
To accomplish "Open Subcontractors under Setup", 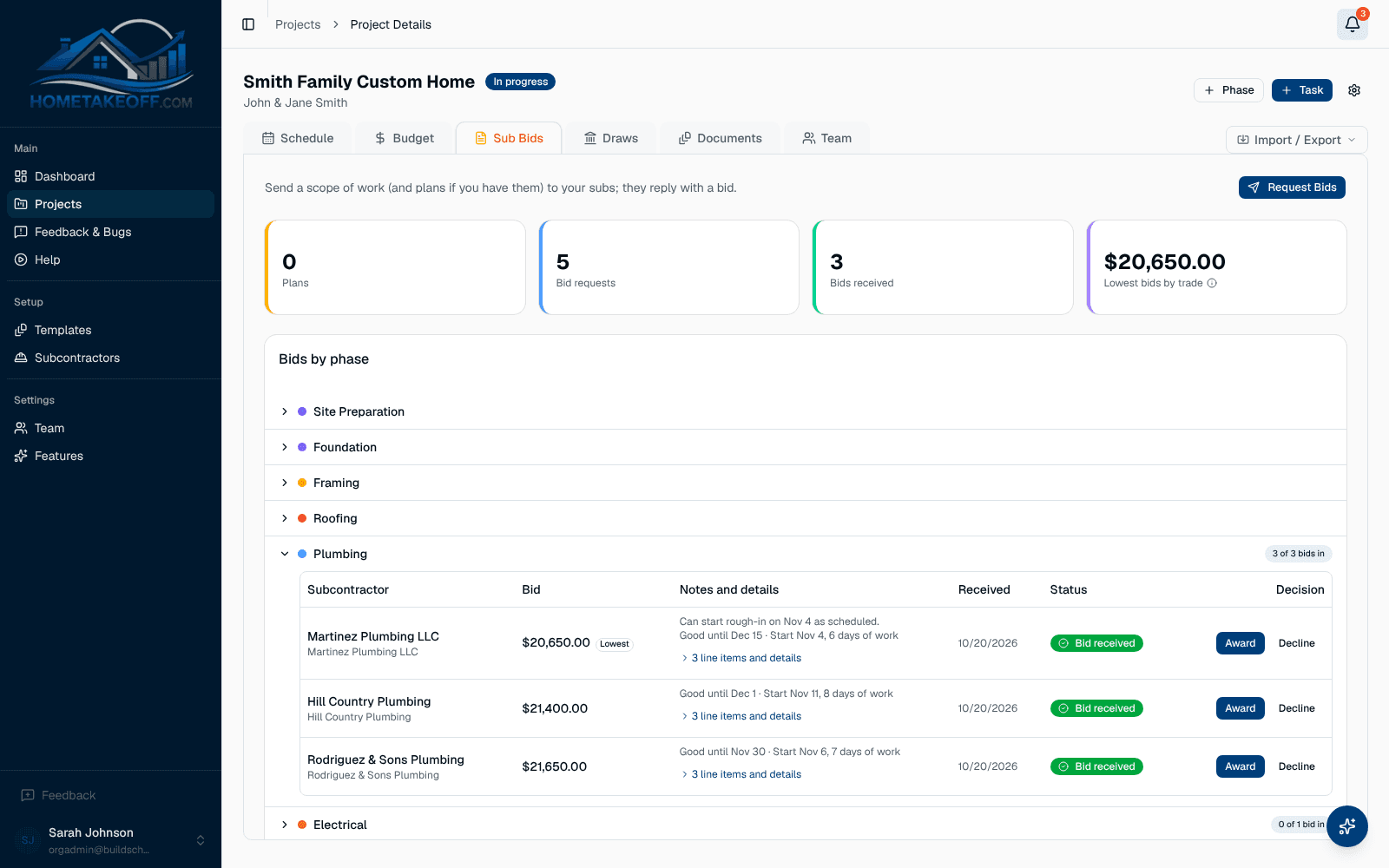I will point(111,358).
